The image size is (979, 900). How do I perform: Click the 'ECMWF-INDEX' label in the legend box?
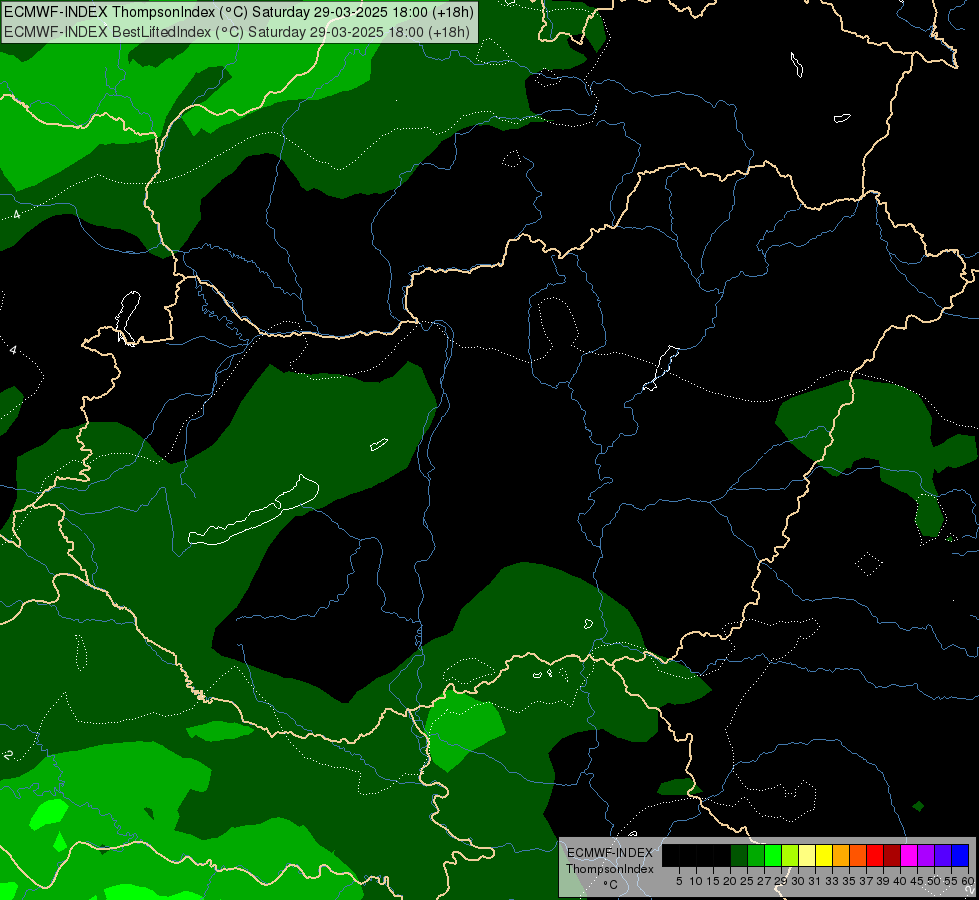[x=609, y=853]
